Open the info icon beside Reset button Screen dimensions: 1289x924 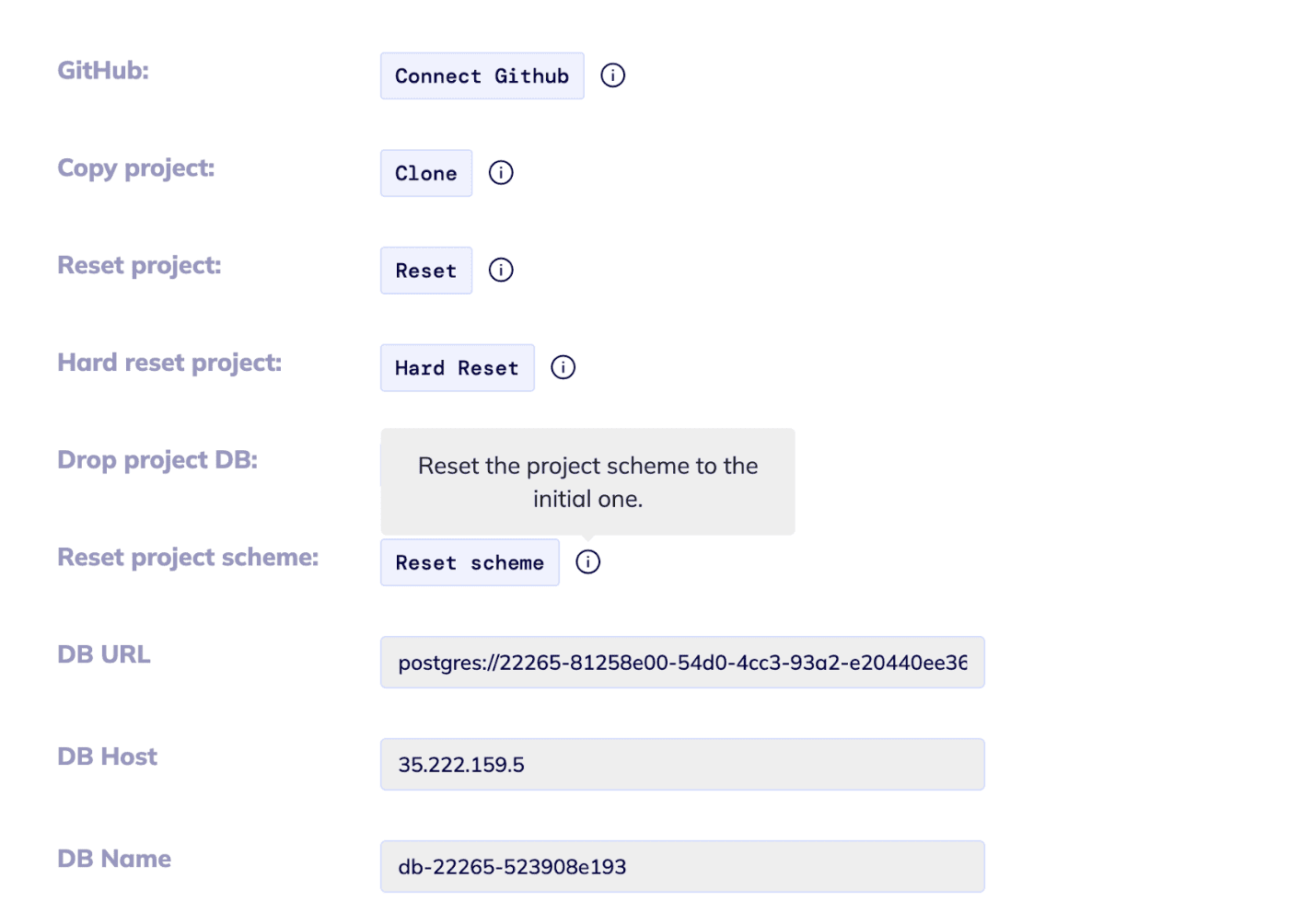pyautogui.click(x=501, y=271)
